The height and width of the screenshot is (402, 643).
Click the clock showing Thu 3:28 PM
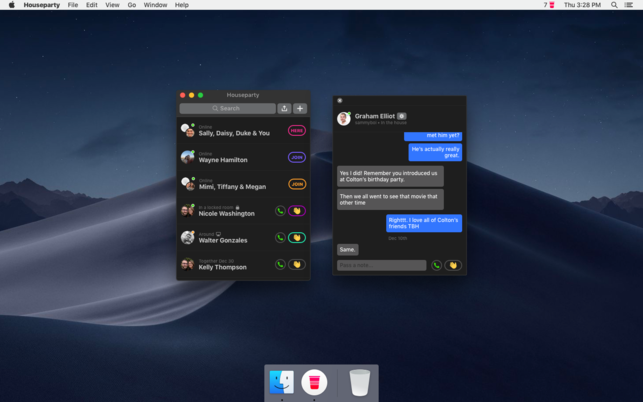pos(582,5)
